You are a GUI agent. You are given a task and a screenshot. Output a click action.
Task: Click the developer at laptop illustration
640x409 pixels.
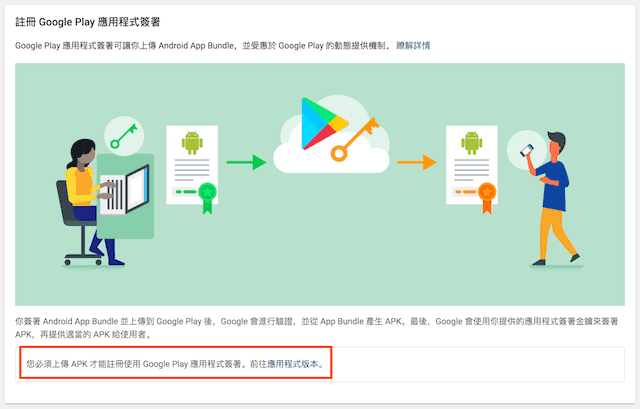pyautogui.click(x=104, y=202)
